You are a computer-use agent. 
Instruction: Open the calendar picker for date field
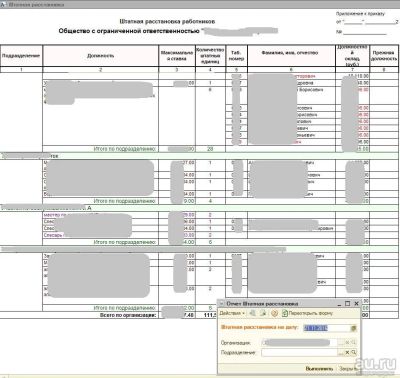click(354, 328)
